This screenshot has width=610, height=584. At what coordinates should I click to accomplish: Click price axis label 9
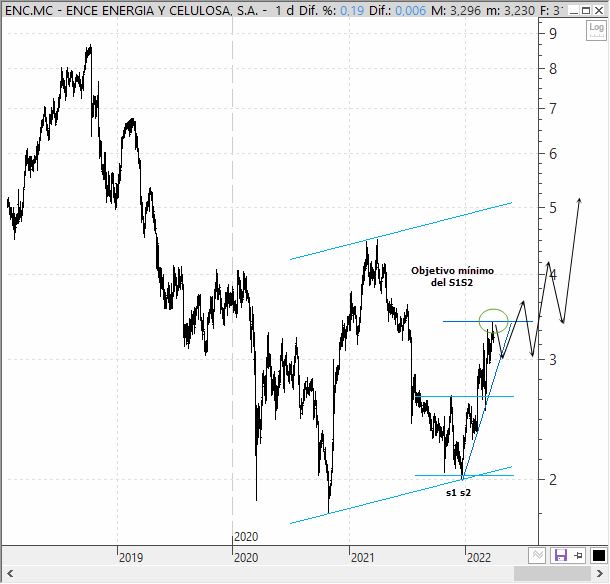[x=553, y=34]
